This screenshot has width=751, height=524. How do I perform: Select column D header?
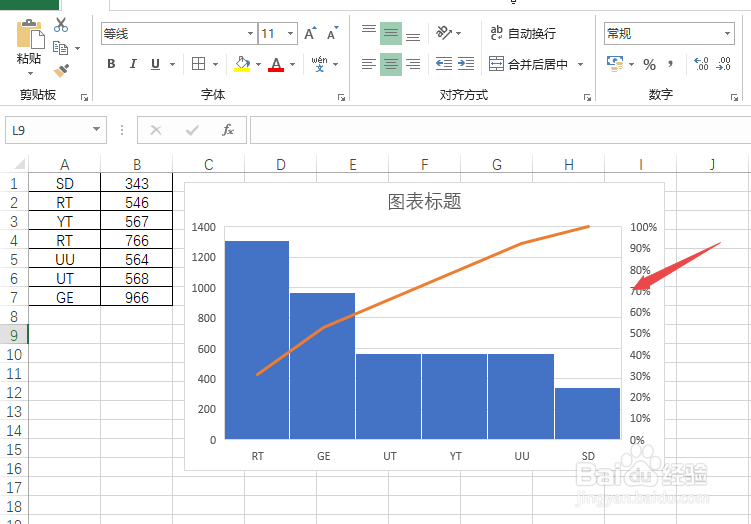(x=281, y=165)
